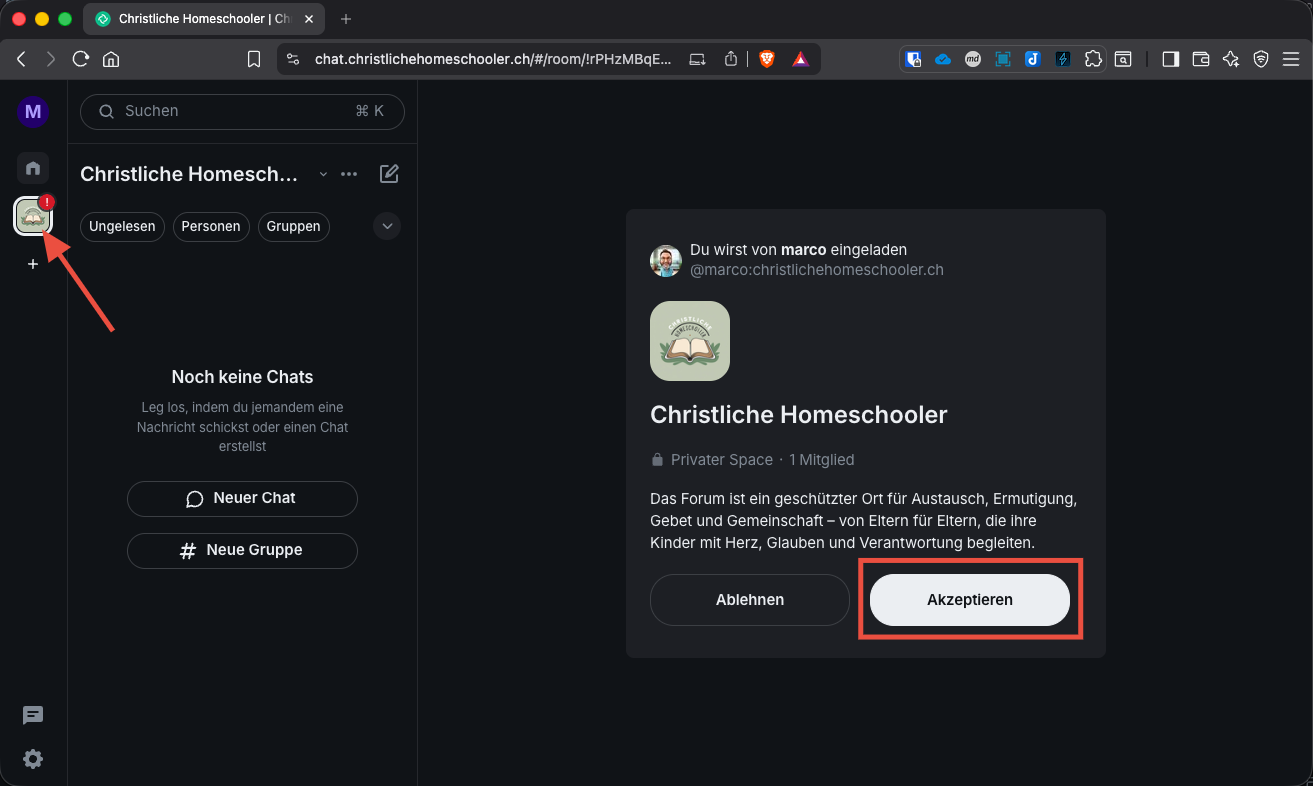Decline the invite via Ablehnen

coord(749,599)
